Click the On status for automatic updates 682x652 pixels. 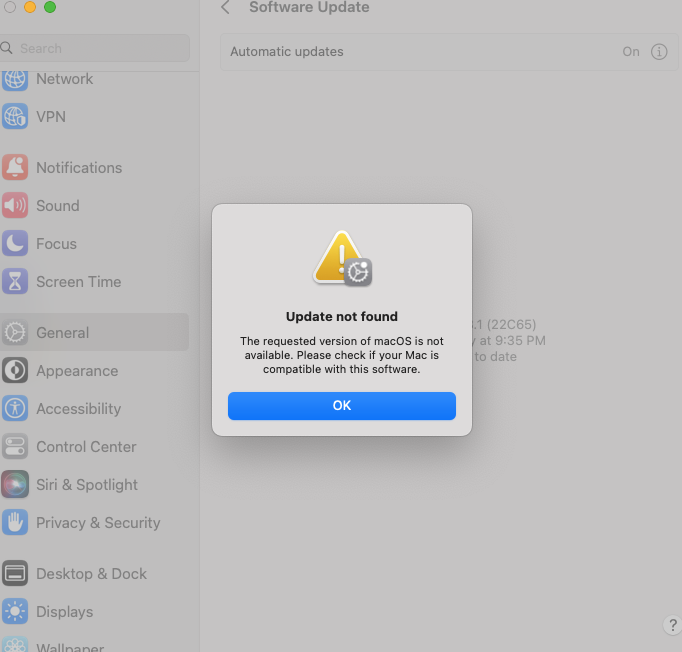click(x=631, y=52)
